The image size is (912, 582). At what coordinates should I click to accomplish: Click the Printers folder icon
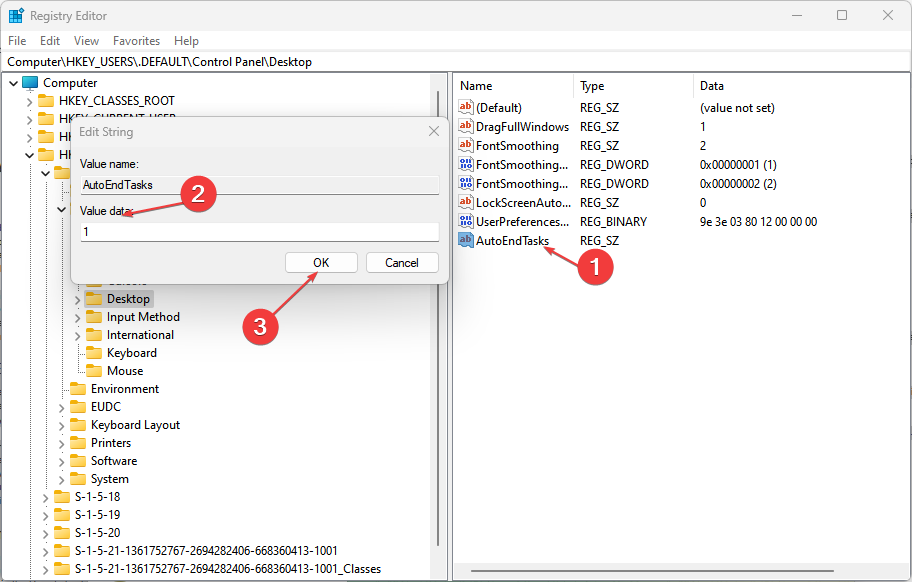point(78,443)
